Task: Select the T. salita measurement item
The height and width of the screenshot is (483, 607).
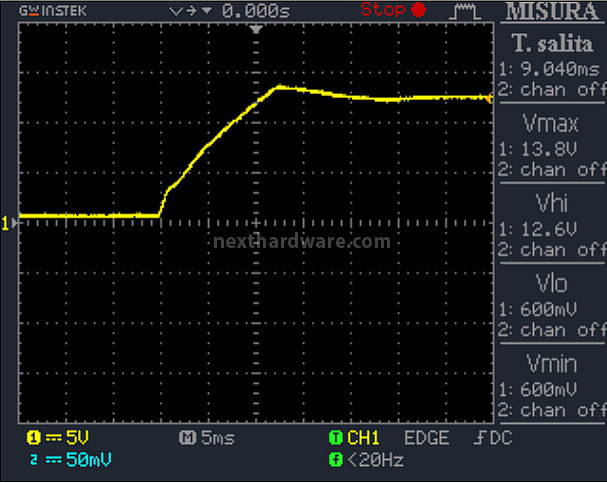Action: click(552, 43)
